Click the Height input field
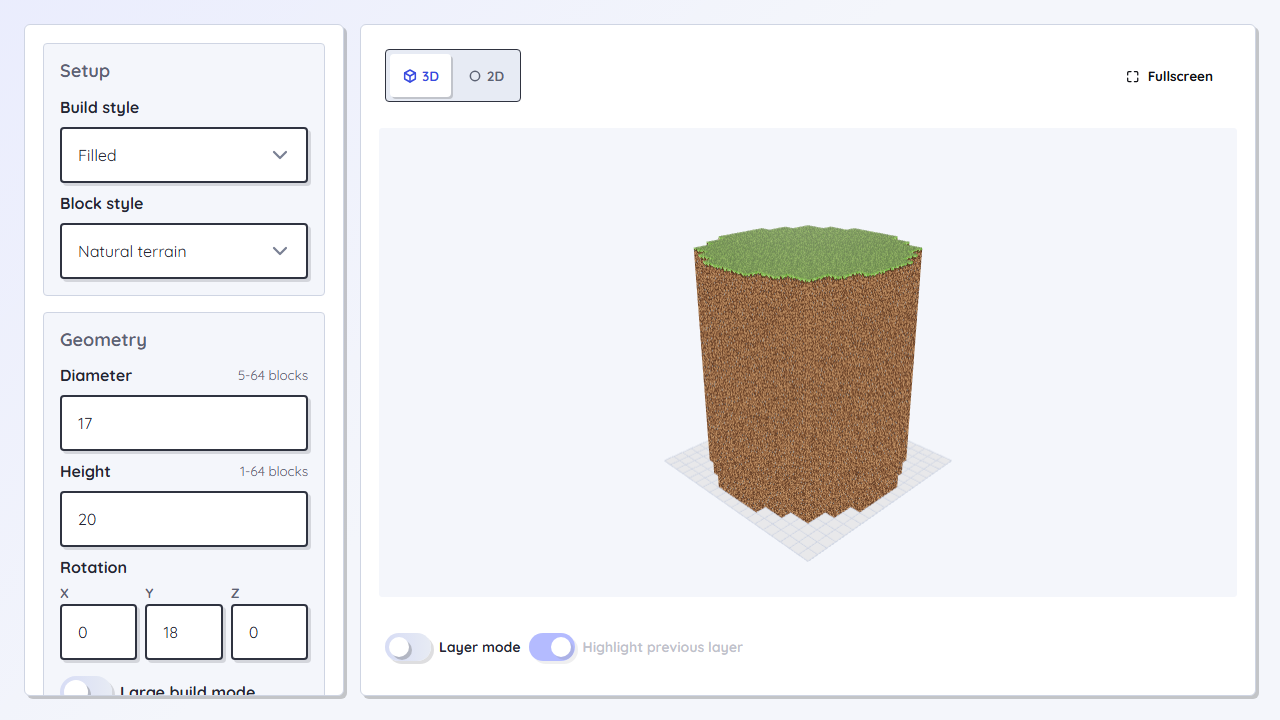The height and width of the screenshot is (720, 1280). click(x=184, y=519)
